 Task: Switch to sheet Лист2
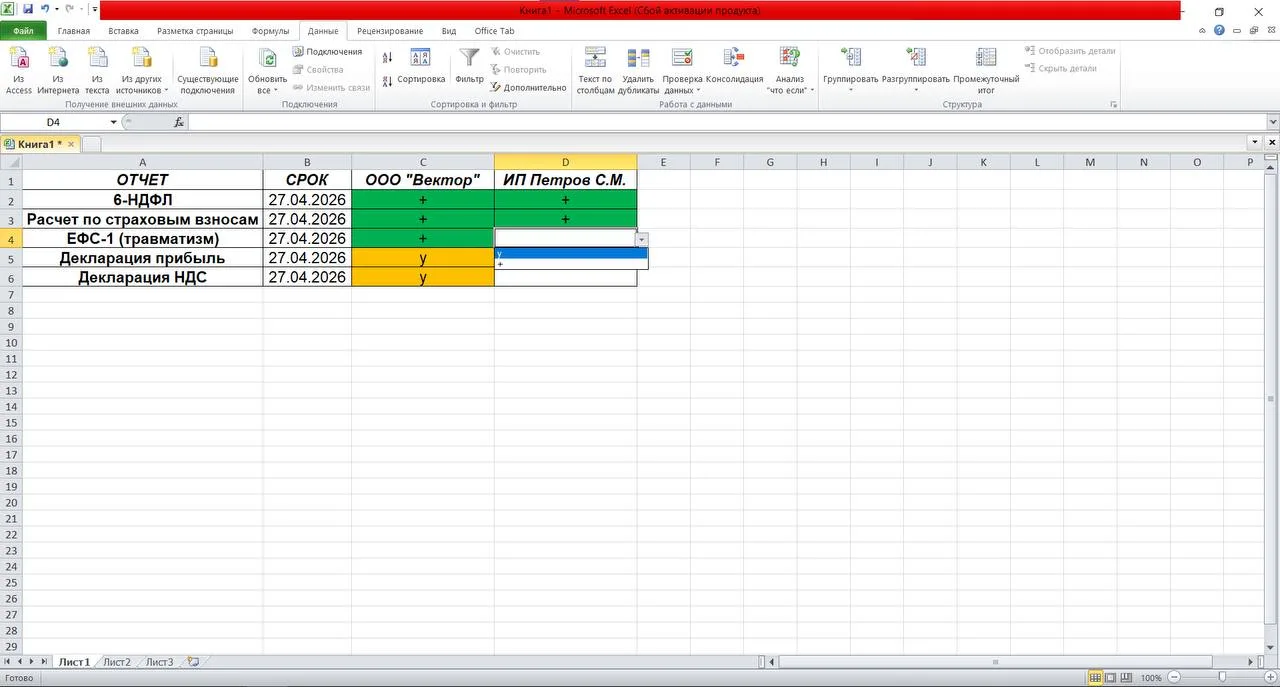click(117, 662)
